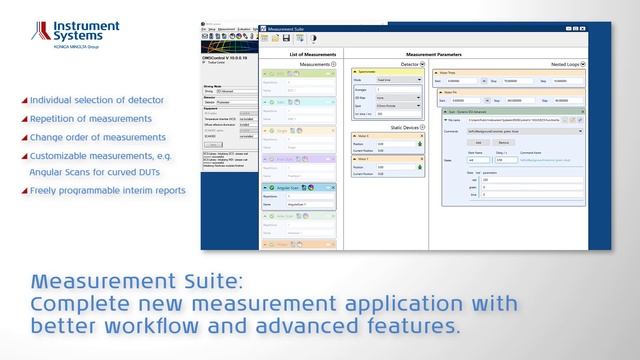
Task: Click the document icon on the purple measurement card
Action: 298,159
